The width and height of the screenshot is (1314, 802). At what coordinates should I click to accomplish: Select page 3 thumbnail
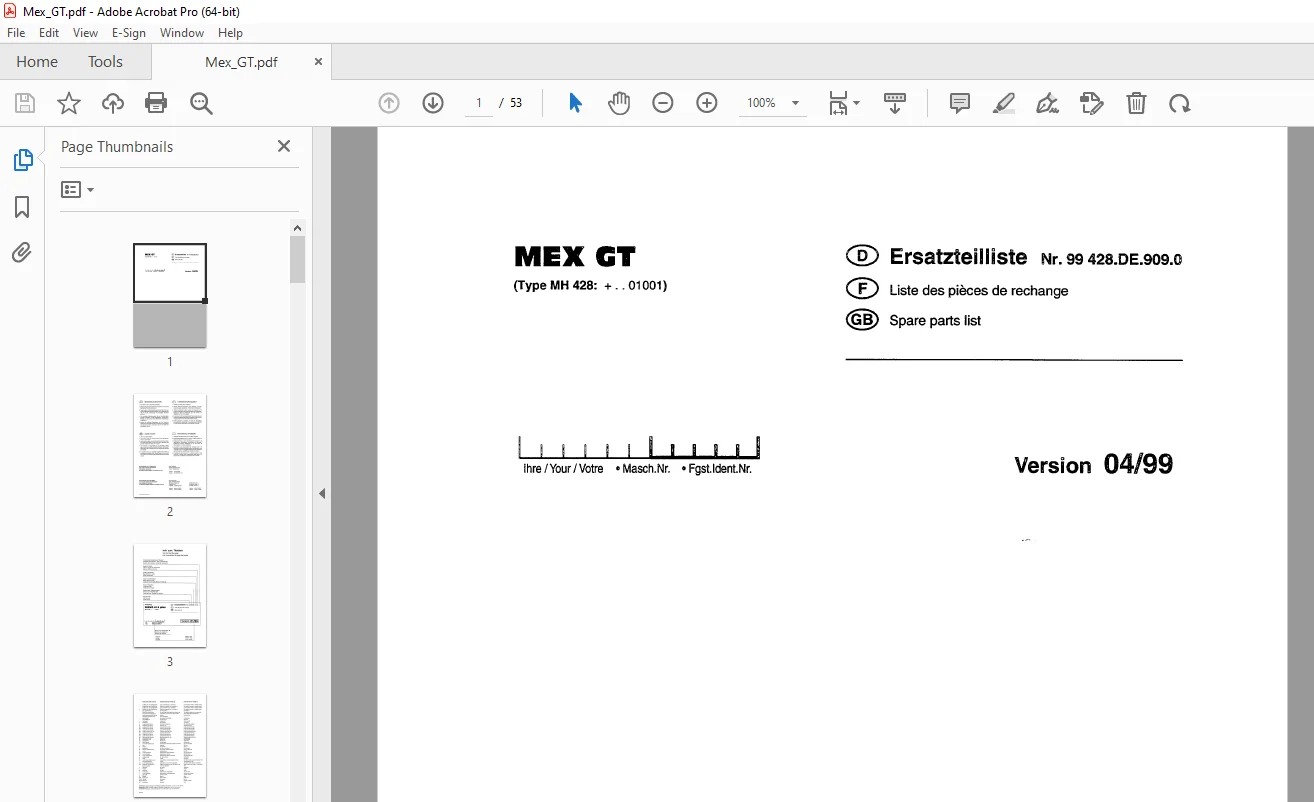(170, 595)
